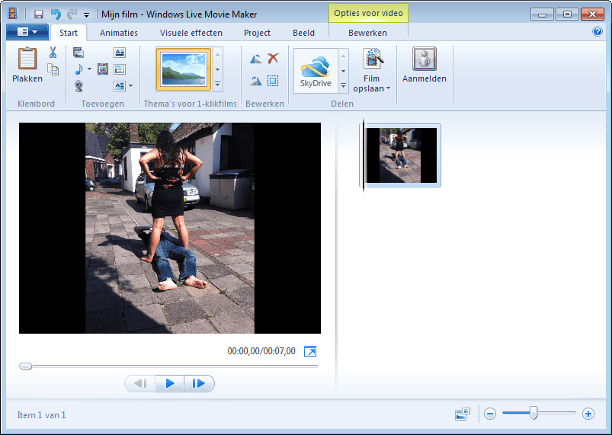Zoom in timeline with plus icon
Viewport: 612px width, 435px height.
point(588,414)
